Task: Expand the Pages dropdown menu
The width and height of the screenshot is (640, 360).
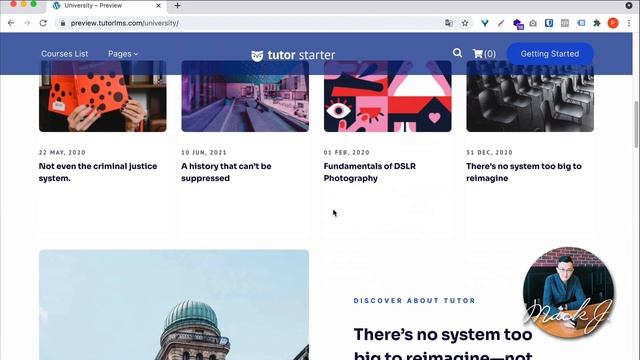Action: point(123,53)
